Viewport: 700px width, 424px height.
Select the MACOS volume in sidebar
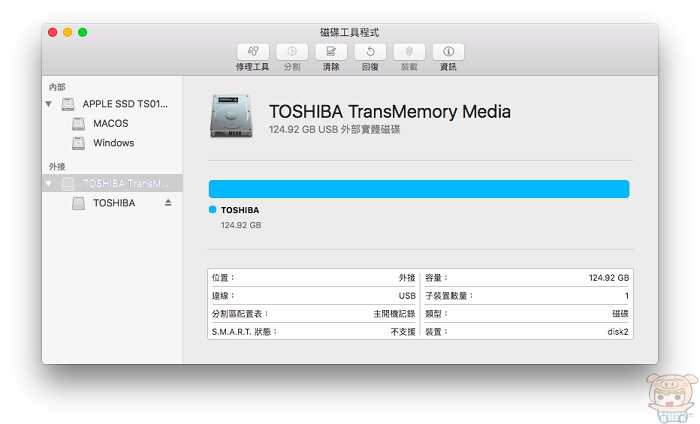point(110,124)
